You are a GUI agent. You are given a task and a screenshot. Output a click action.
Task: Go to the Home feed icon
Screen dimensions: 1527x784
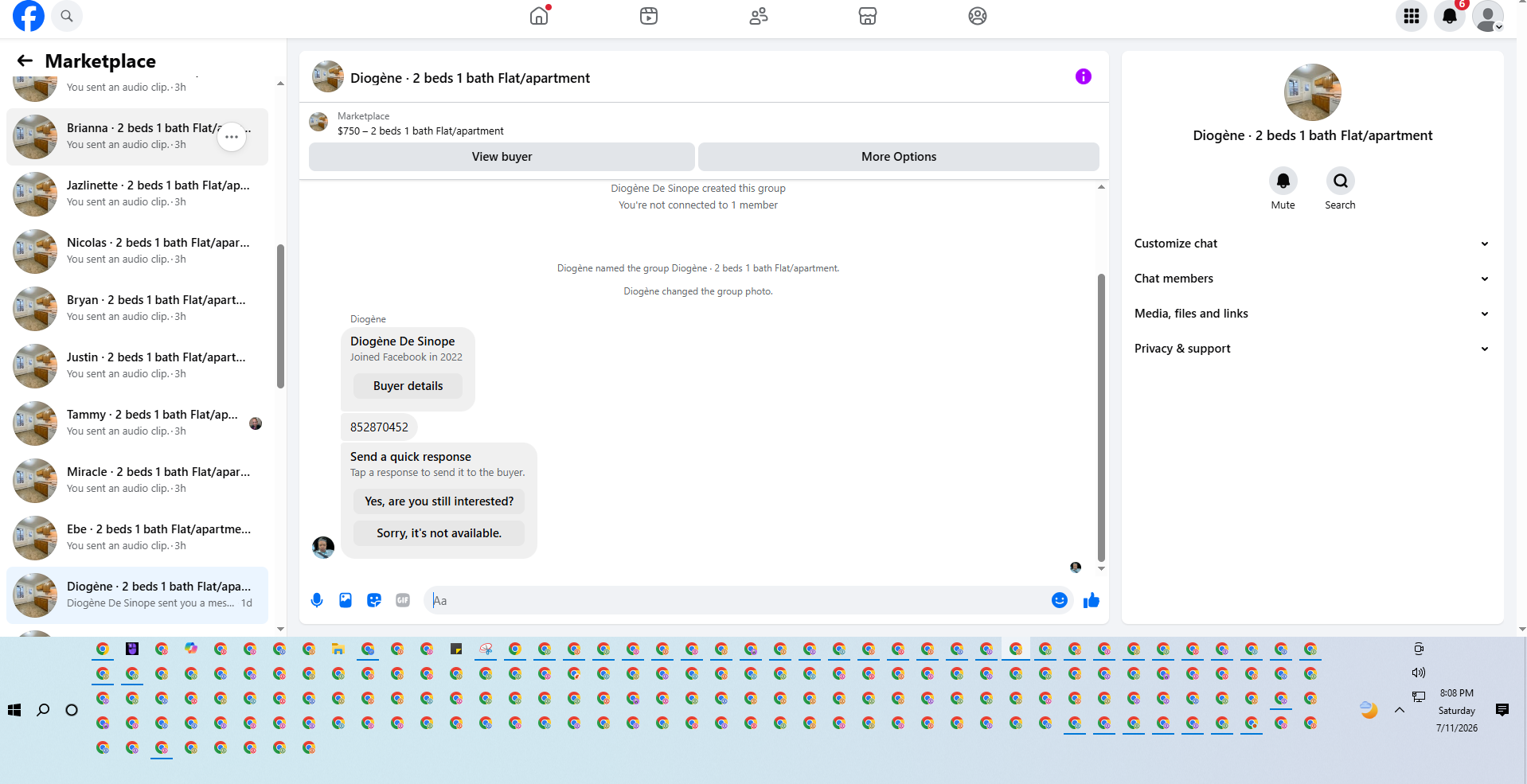click(x=539, y=16)
